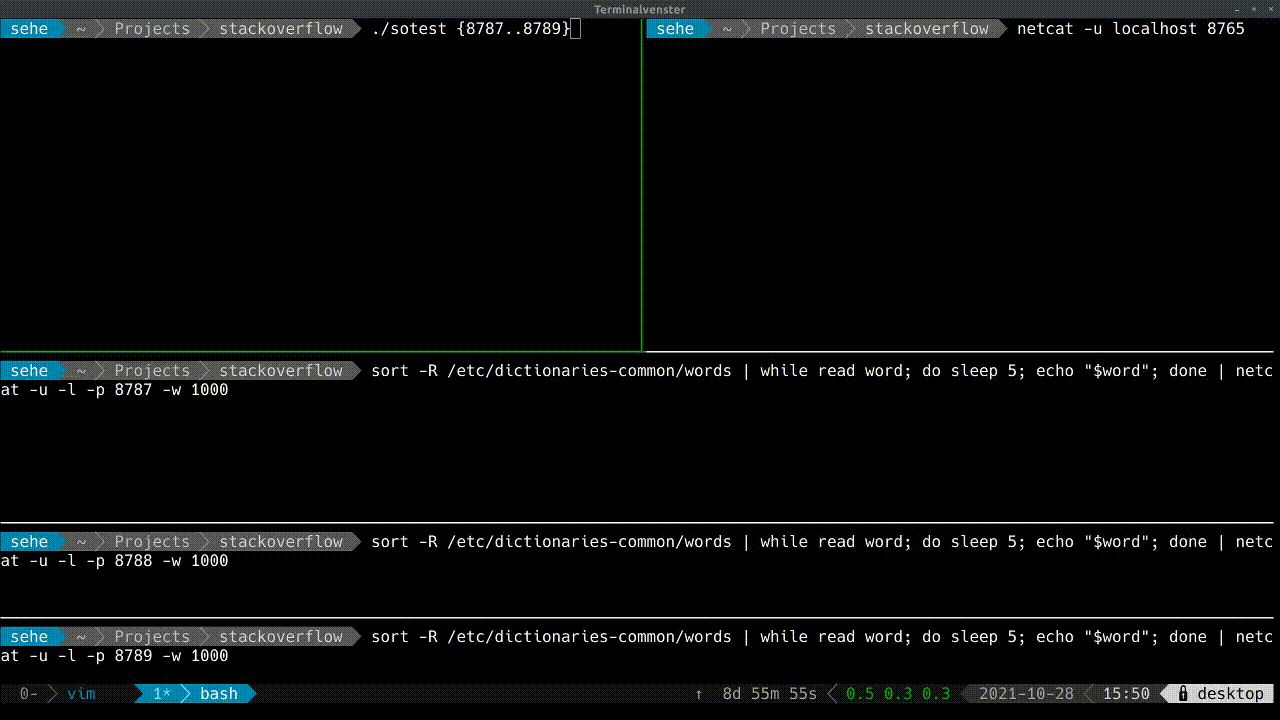Viewport: 1280px width, 720px height.
Task: Place cursor at the sotest command prompt end
Action: 576,28
